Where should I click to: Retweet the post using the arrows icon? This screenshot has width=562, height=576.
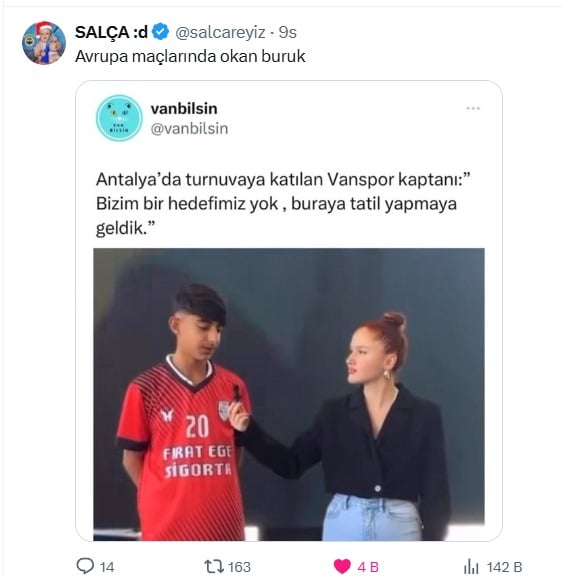pyautogui.click(x=214, y=566)
